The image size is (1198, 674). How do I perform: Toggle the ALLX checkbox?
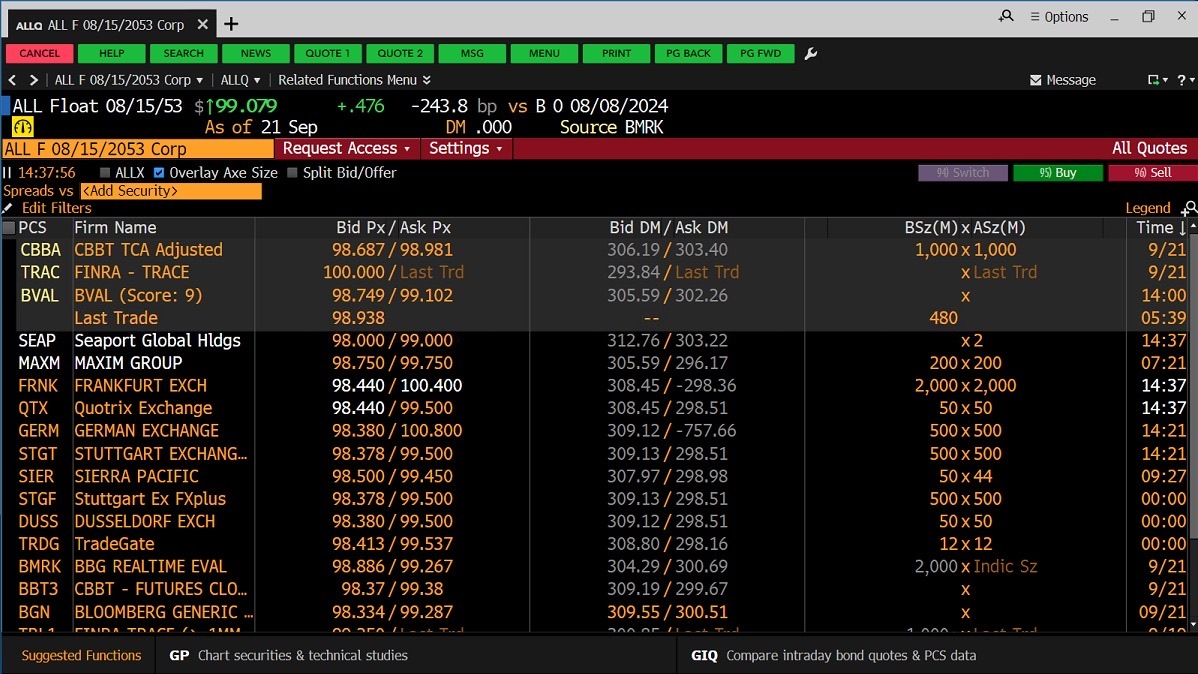pyautogui.click(x=105, y=173)
